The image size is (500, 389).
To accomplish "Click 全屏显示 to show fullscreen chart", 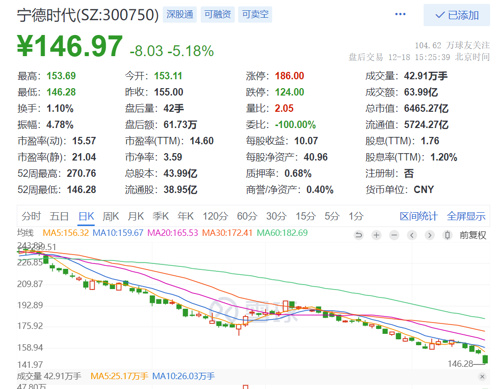I will [x=466, y=216].
